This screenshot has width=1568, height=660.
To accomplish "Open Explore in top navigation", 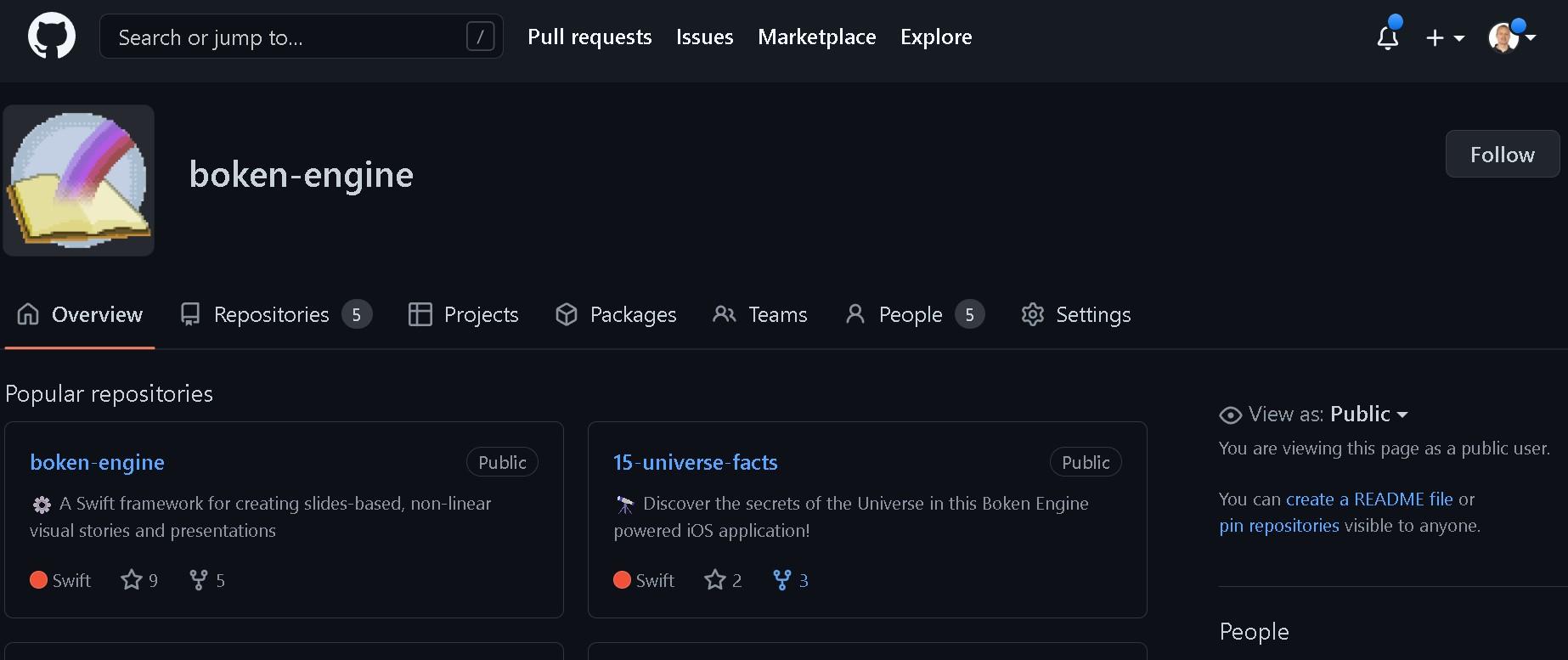I will [936, 37].
